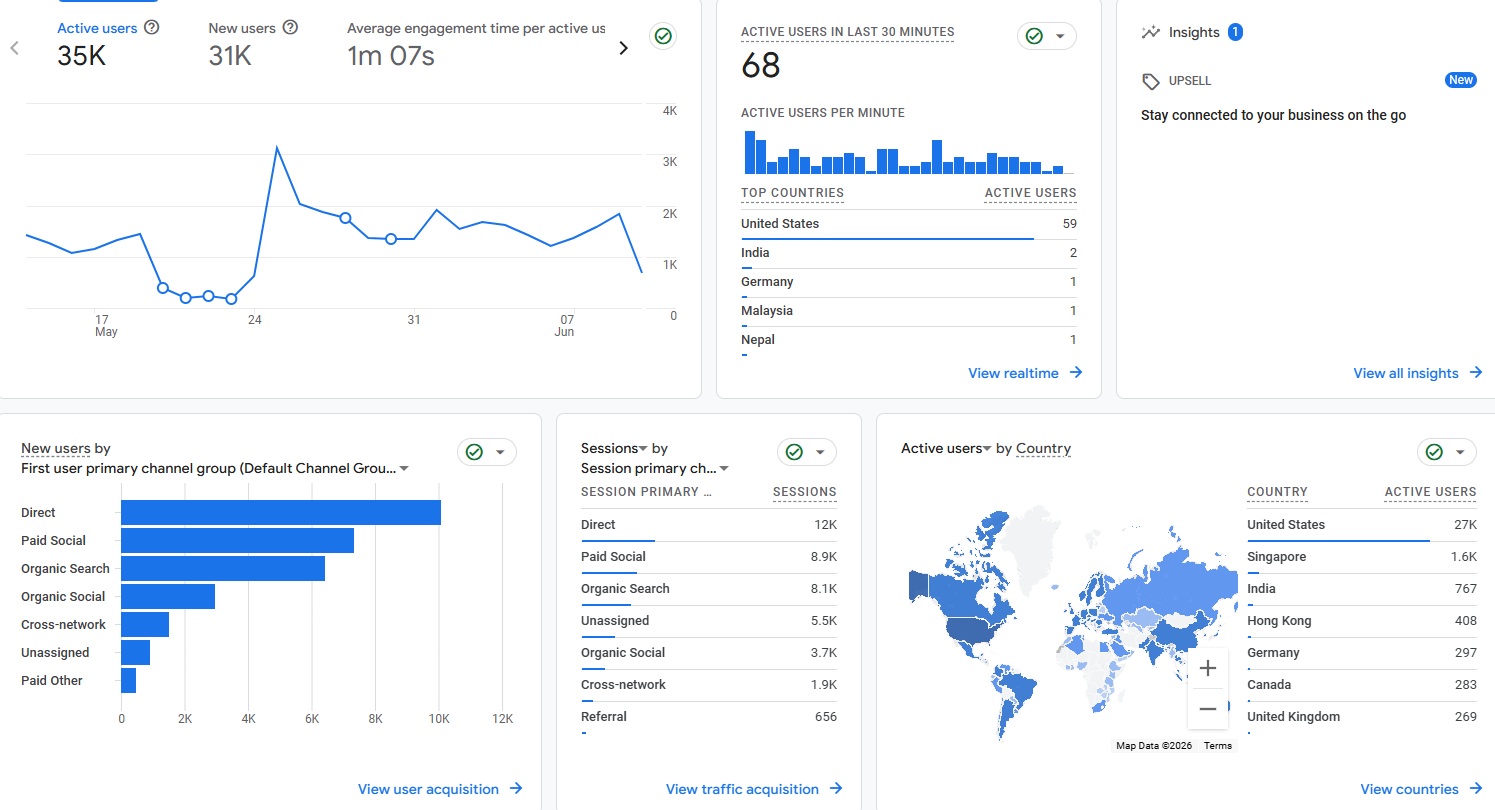Select Malaysia row in realtime top countries
This screenshot has height=810, width=1495.
[x=909, y=311]
